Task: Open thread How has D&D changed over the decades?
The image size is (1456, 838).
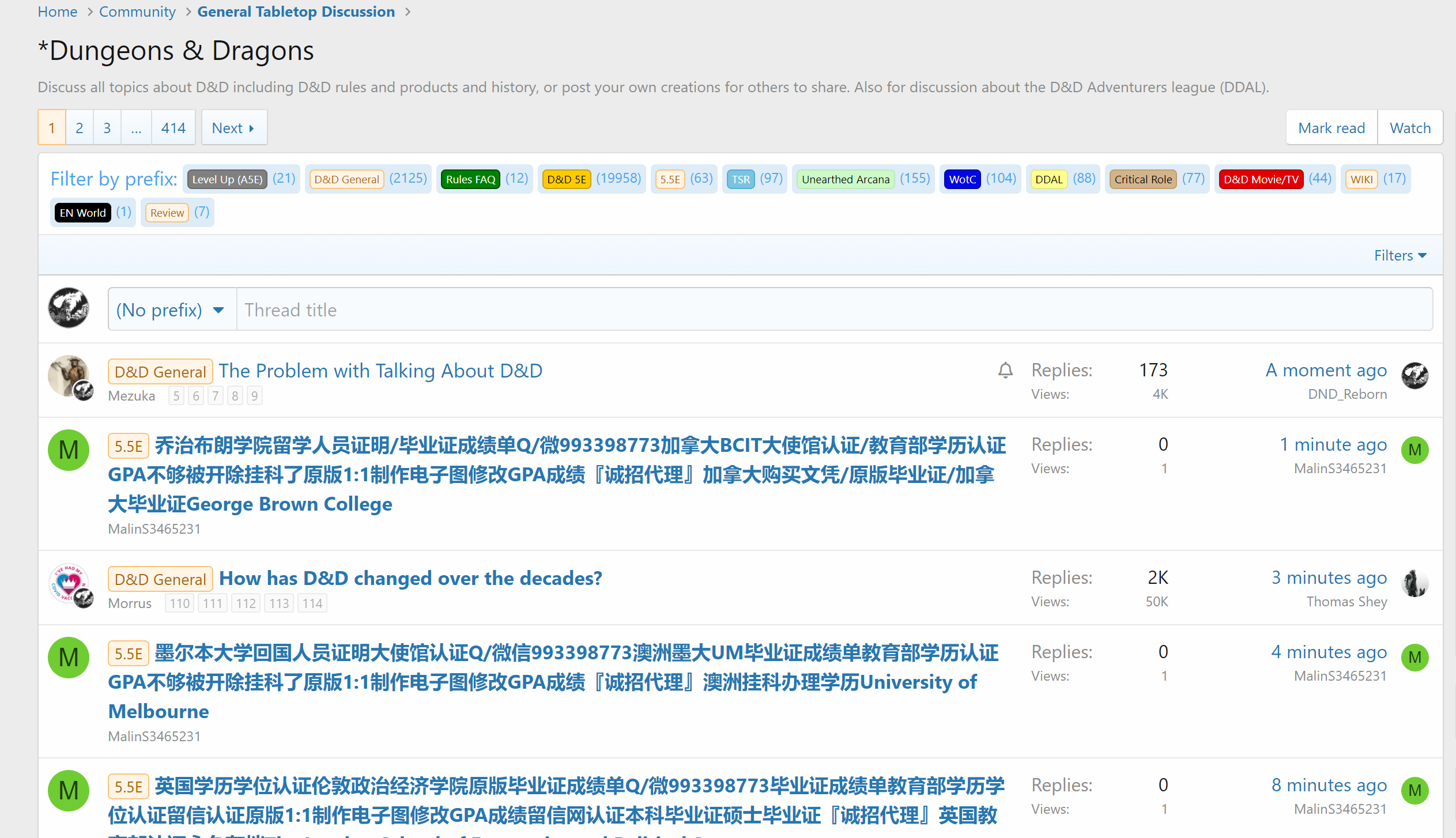Action: pyautogui.click(x=410, y=578)
